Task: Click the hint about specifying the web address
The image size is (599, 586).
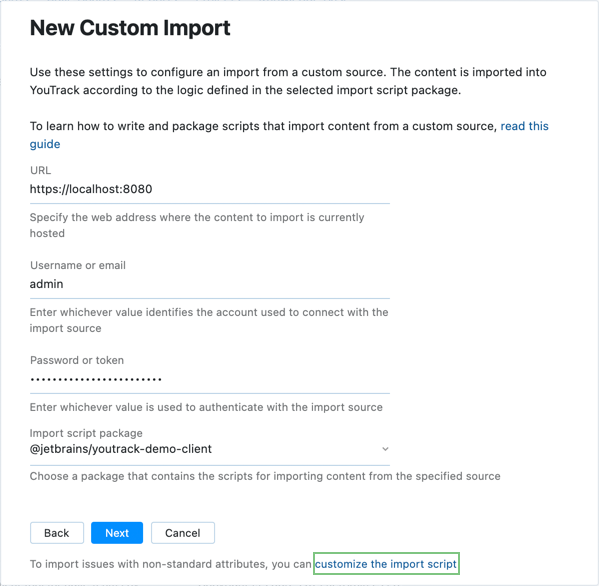Action: [x=197, y=225]
